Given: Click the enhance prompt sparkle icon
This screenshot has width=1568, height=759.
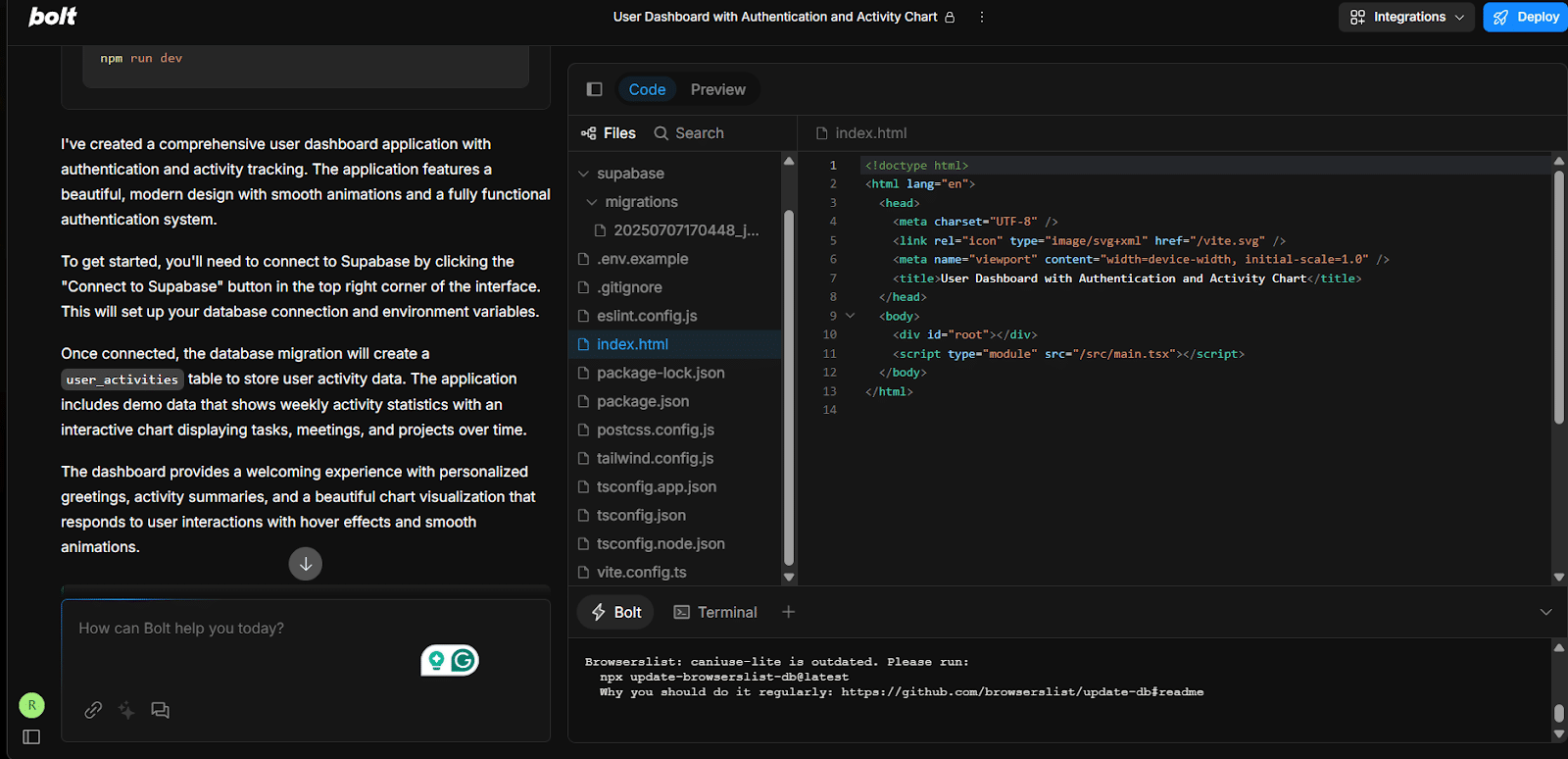Looking at the screenshot, I should (x=126, y=710).
